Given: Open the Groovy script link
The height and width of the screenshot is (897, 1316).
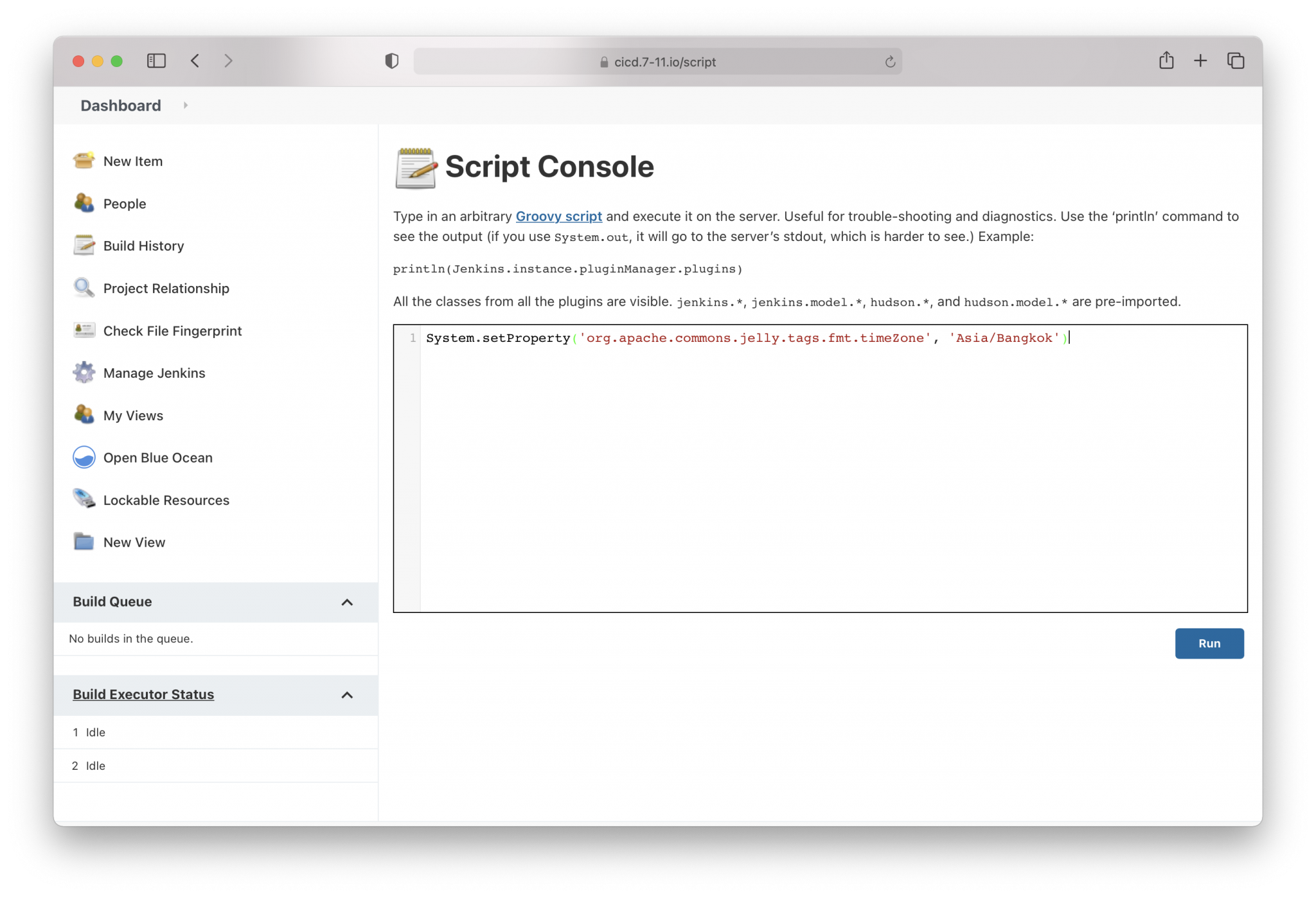Looking at the screenshot, I should coord(558,217).
